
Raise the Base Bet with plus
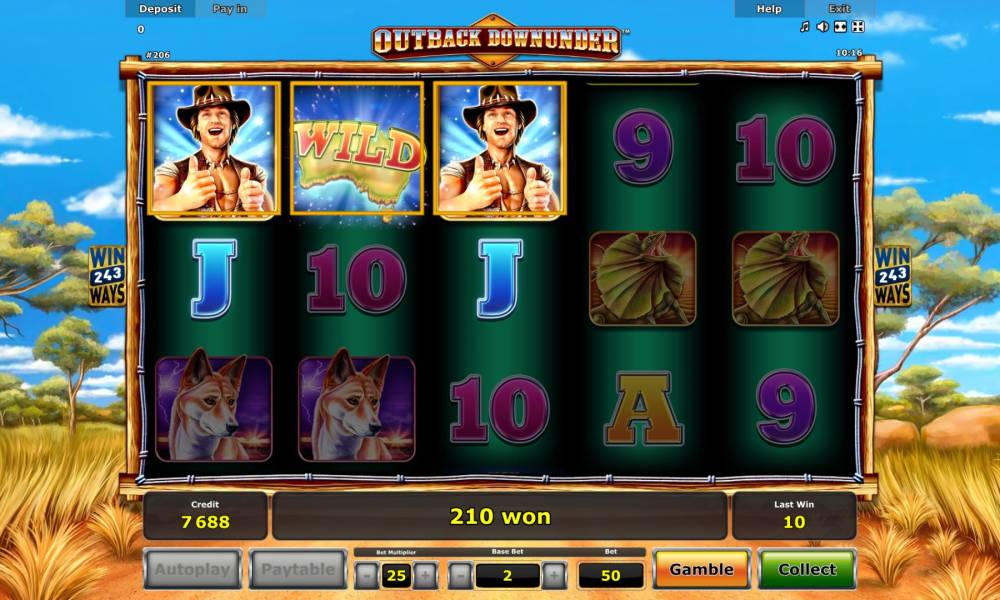pos(554,576)
